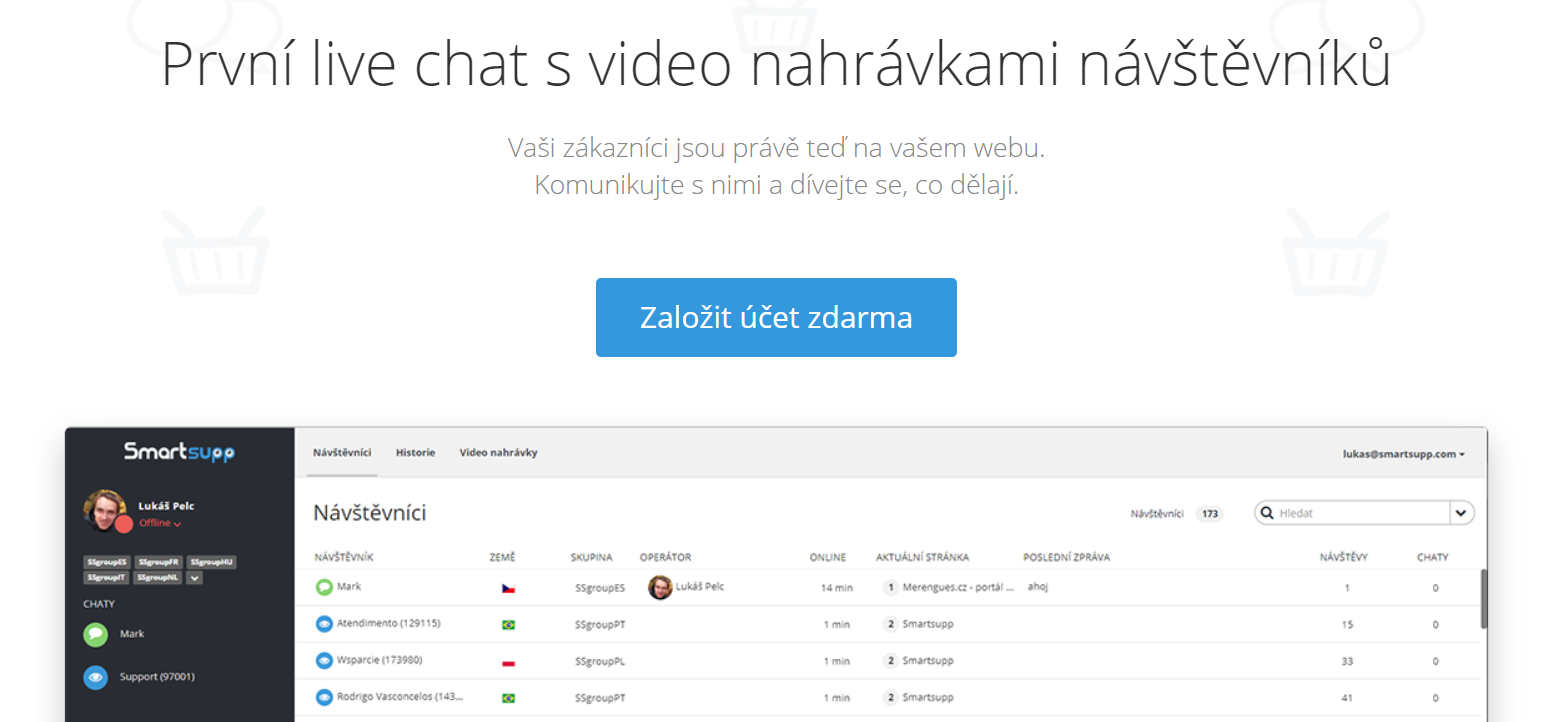Image resolution: width=1562 pixels, height=722 pixels.
Task: Open the Offline status dropdown
Action: pyautogui.click(x=160, y=524)
